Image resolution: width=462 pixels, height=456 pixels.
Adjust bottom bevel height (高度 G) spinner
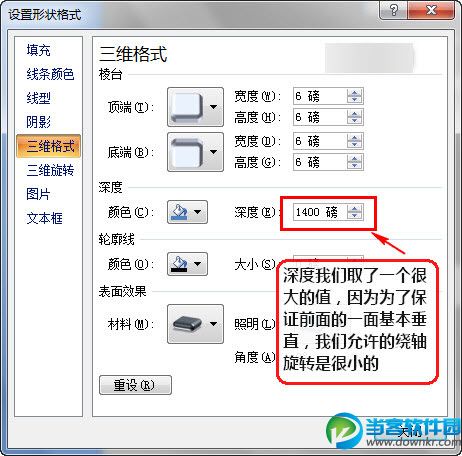point(355,162)
